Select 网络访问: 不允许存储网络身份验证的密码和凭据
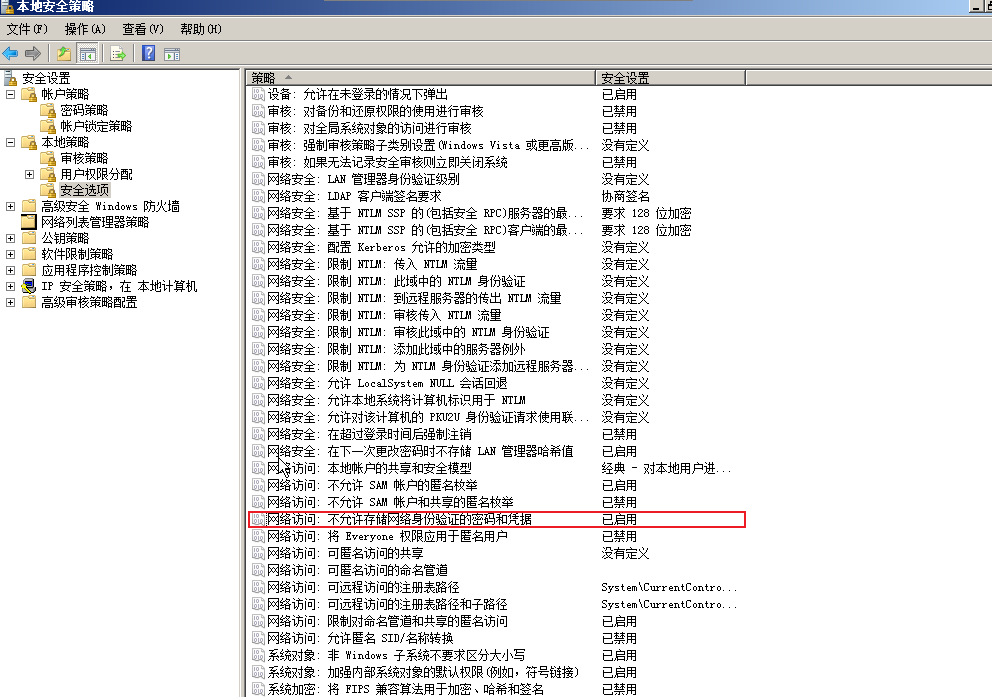 point(399,519)
